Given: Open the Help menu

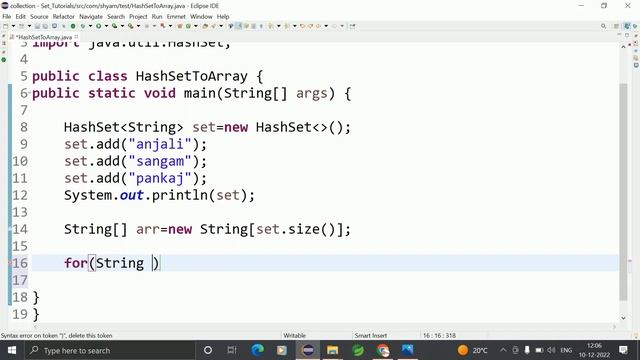Looking at the screenshot, I should click(223, 17).
